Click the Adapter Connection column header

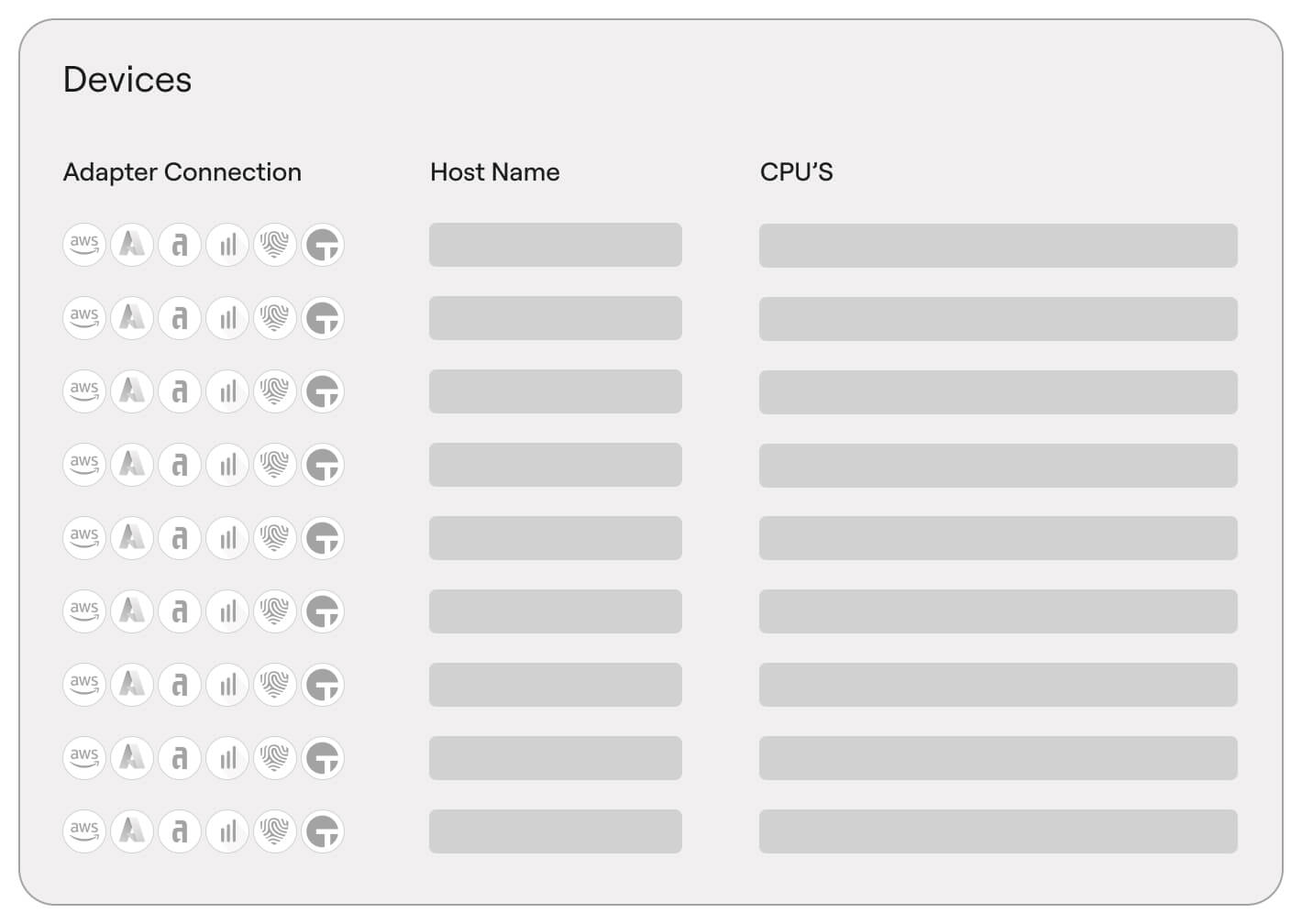[x=182, y=172]
